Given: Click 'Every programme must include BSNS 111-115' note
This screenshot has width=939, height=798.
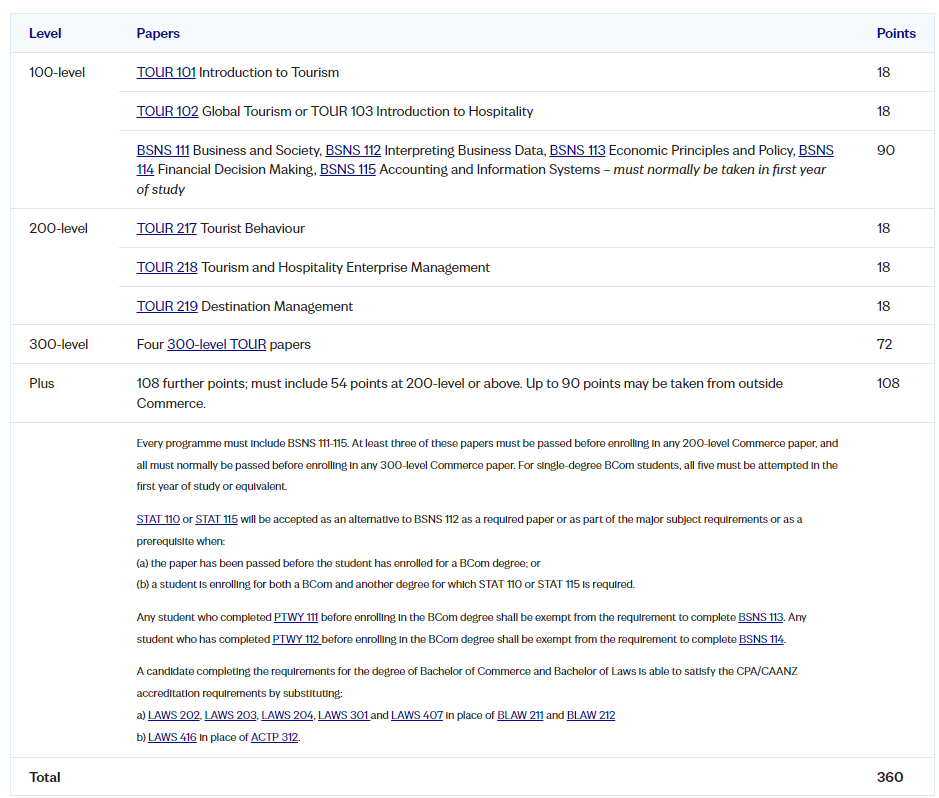Looking at the screenshot, I should [487, 465].
